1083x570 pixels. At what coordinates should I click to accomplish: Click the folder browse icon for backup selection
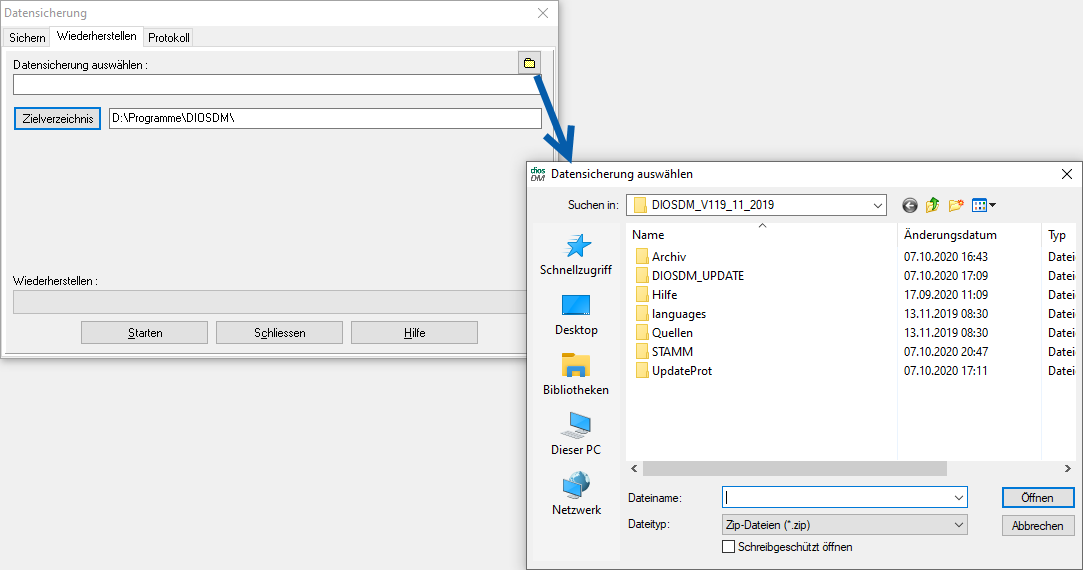[x=529, y=63]
